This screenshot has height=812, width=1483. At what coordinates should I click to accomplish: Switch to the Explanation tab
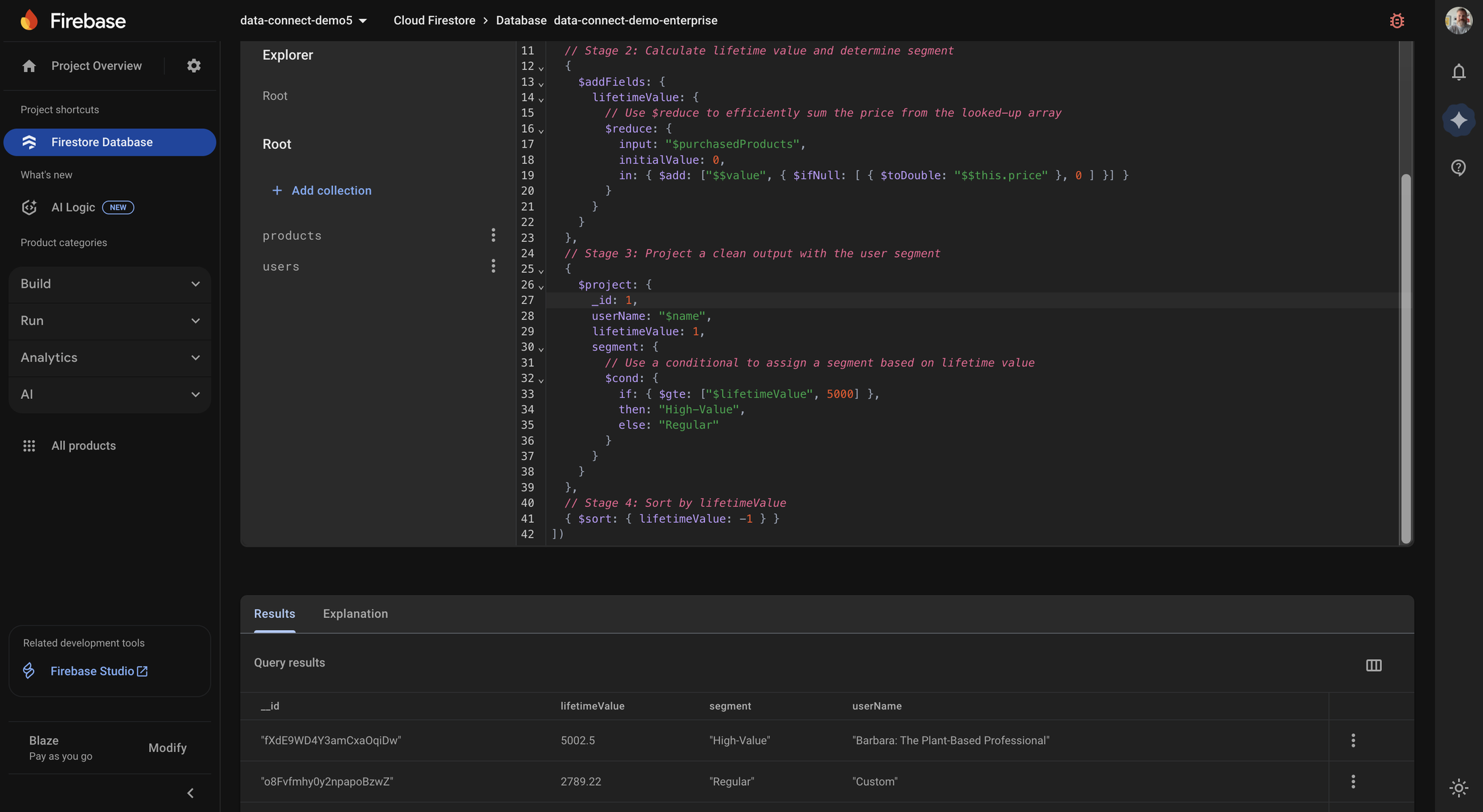(x=355, y=613)
